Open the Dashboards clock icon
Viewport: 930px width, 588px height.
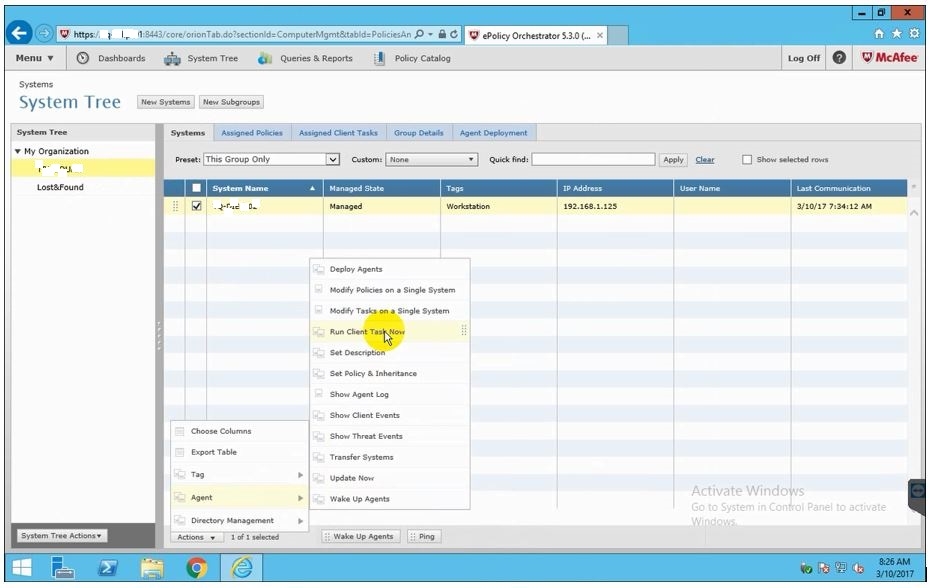[x=83, y=59]
